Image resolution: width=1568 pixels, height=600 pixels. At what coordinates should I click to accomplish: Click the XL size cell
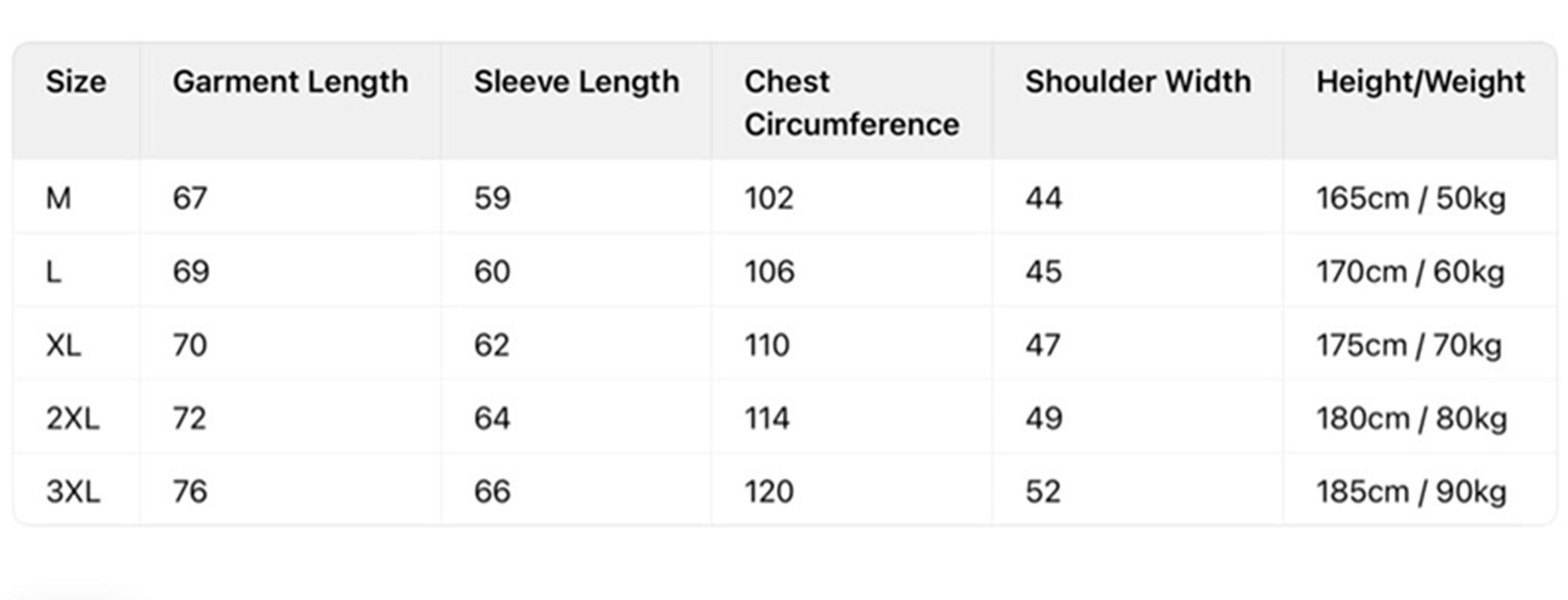[x=63, y=346]
